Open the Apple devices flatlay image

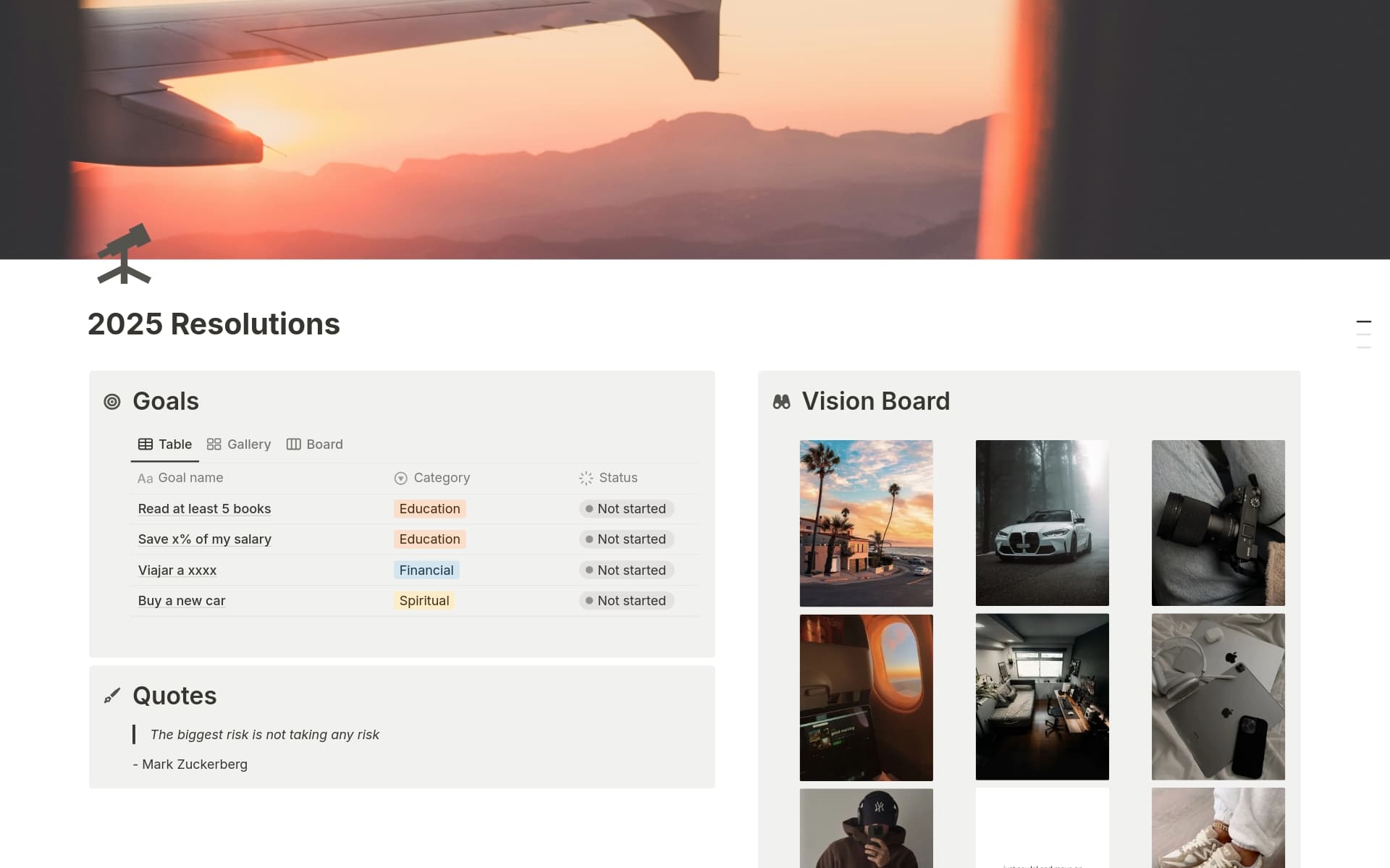click(1218, 696)
